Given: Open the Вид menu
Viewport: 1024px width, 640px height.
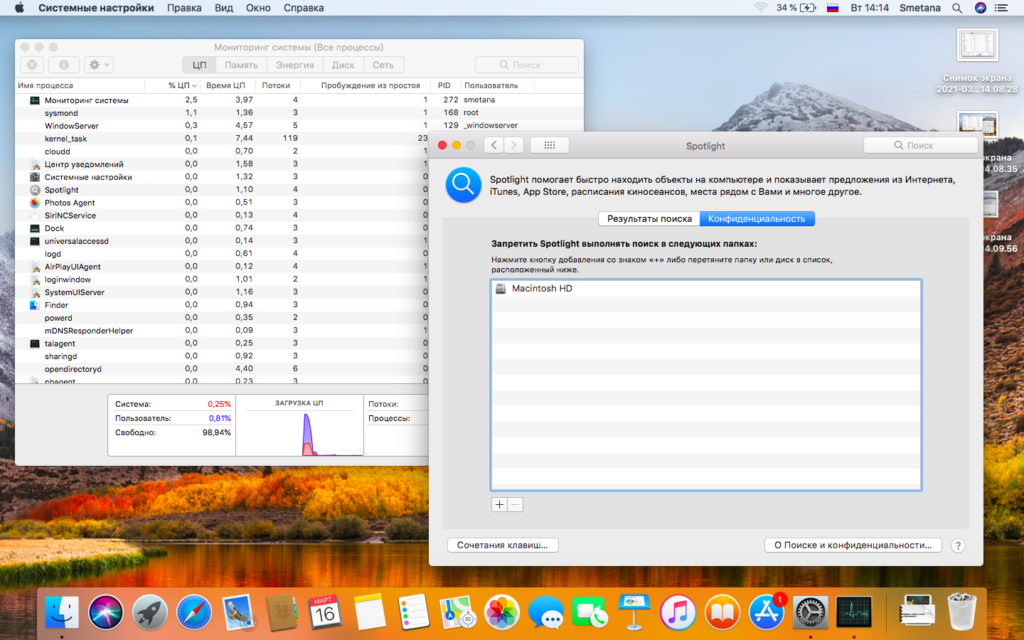Looking at the screenshot, I should 223,8.
